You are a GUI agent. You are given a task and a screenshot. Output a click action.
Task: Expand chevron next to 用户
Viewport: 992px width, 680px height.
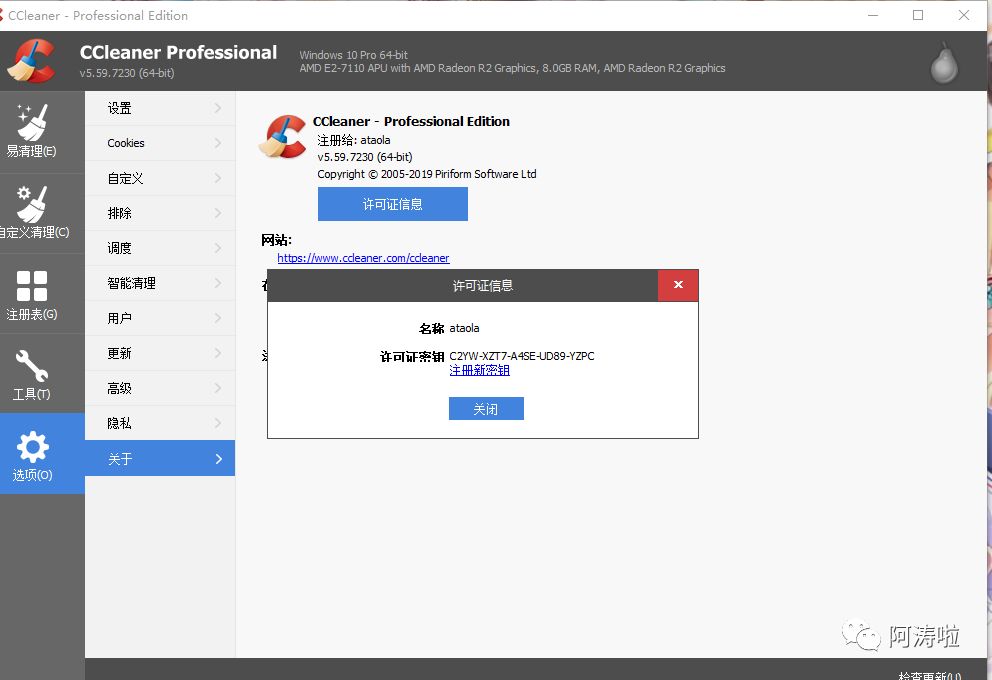tap(218, 318)
